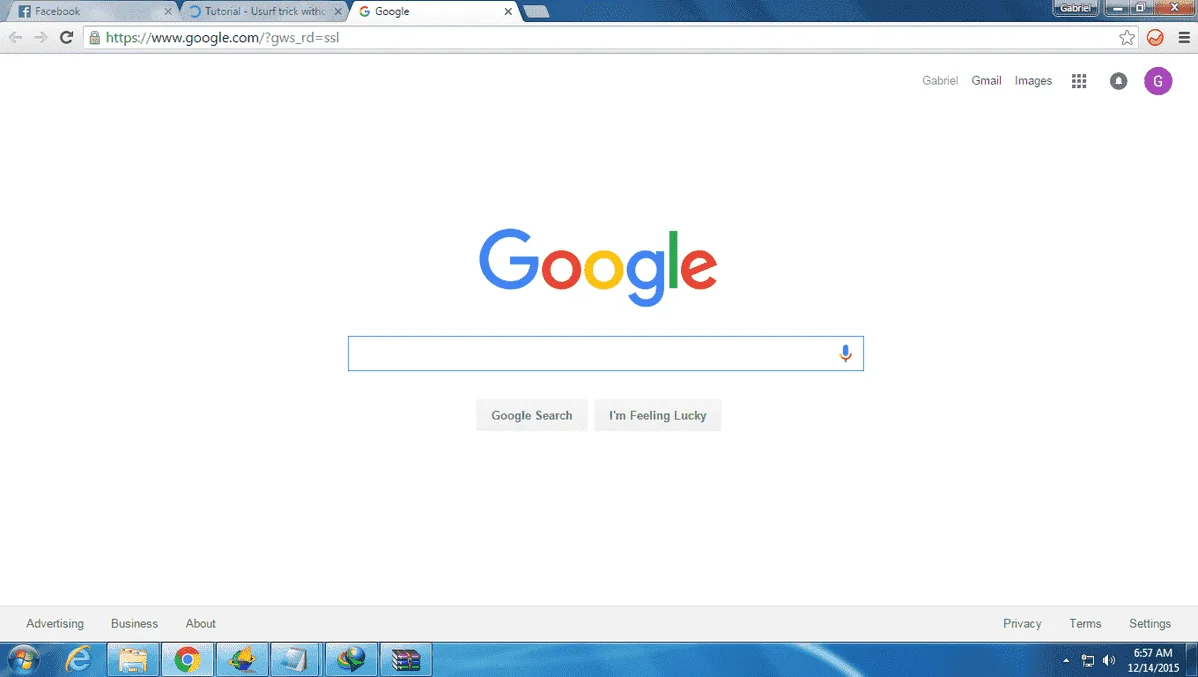Open the volume speaker tray icon
Viewport: 1198px width, 677px height.
pos(1109,660)
